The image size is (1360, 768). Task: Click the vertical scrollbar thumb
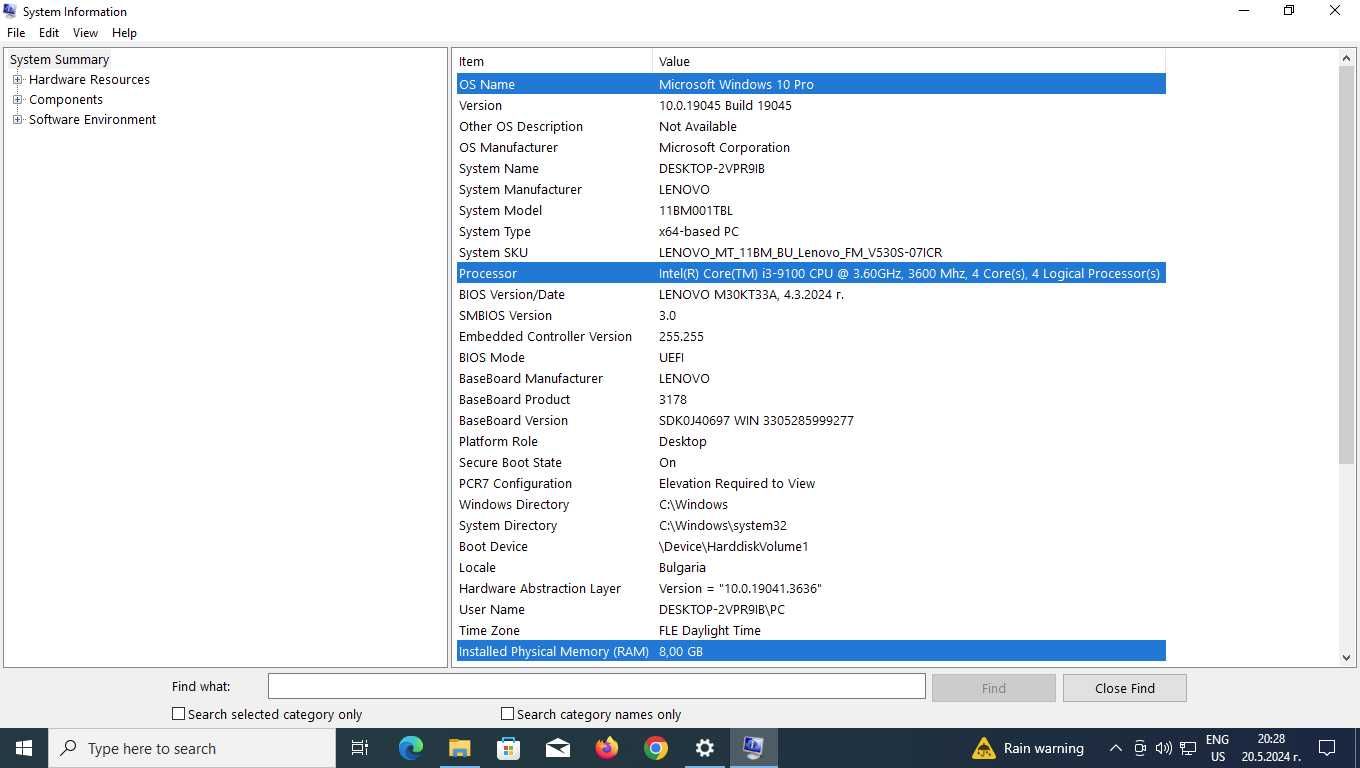pos(1346,265)
